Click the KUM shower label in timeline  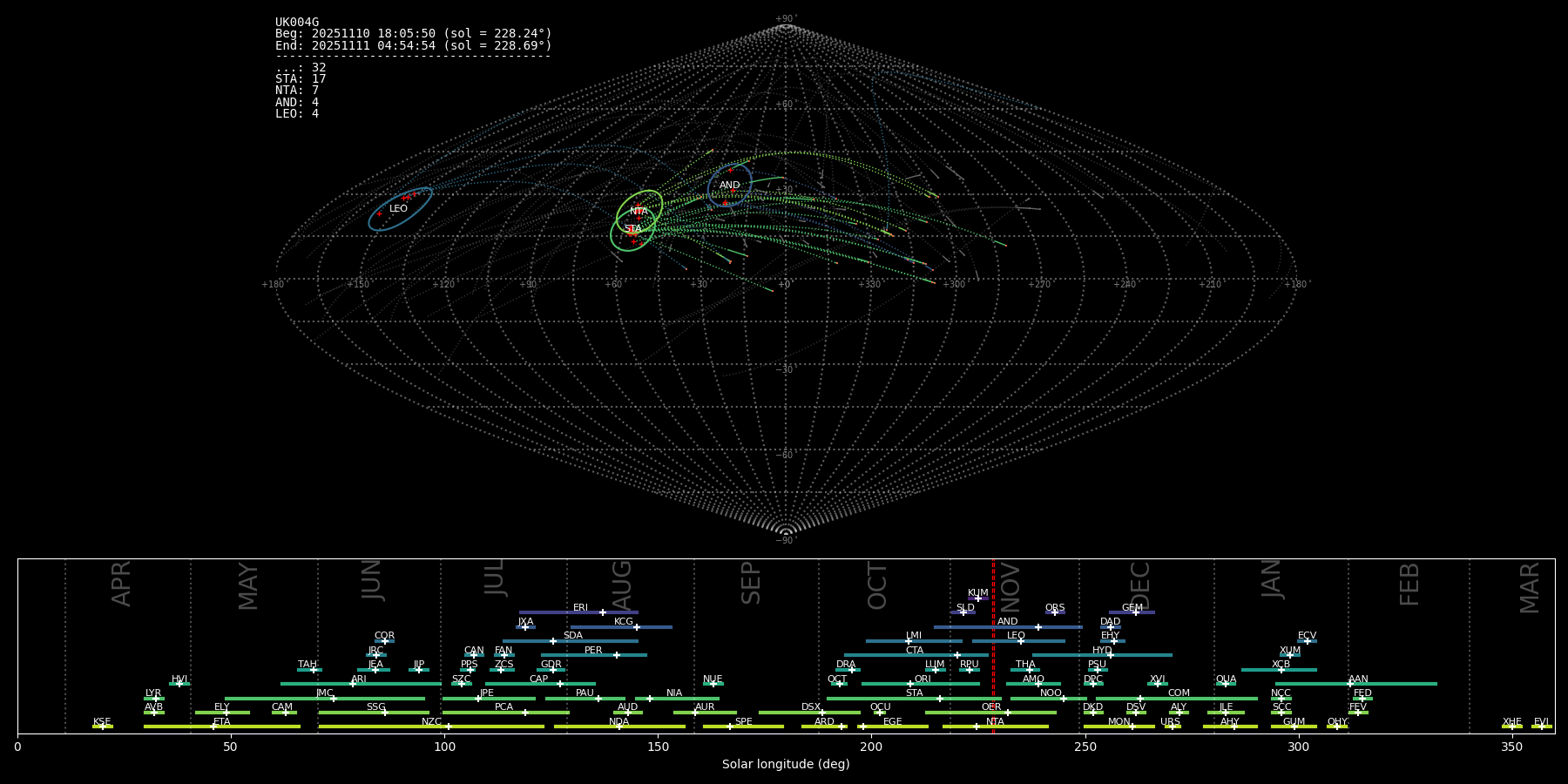[x=977, y=592]
